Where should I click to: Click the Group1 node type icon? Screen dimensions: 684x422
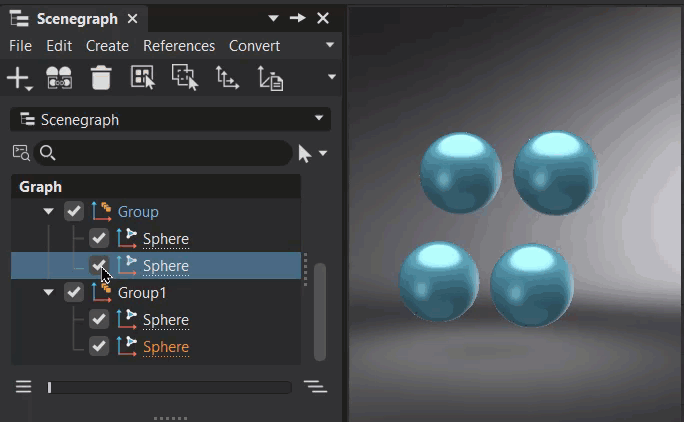(101, 292)
